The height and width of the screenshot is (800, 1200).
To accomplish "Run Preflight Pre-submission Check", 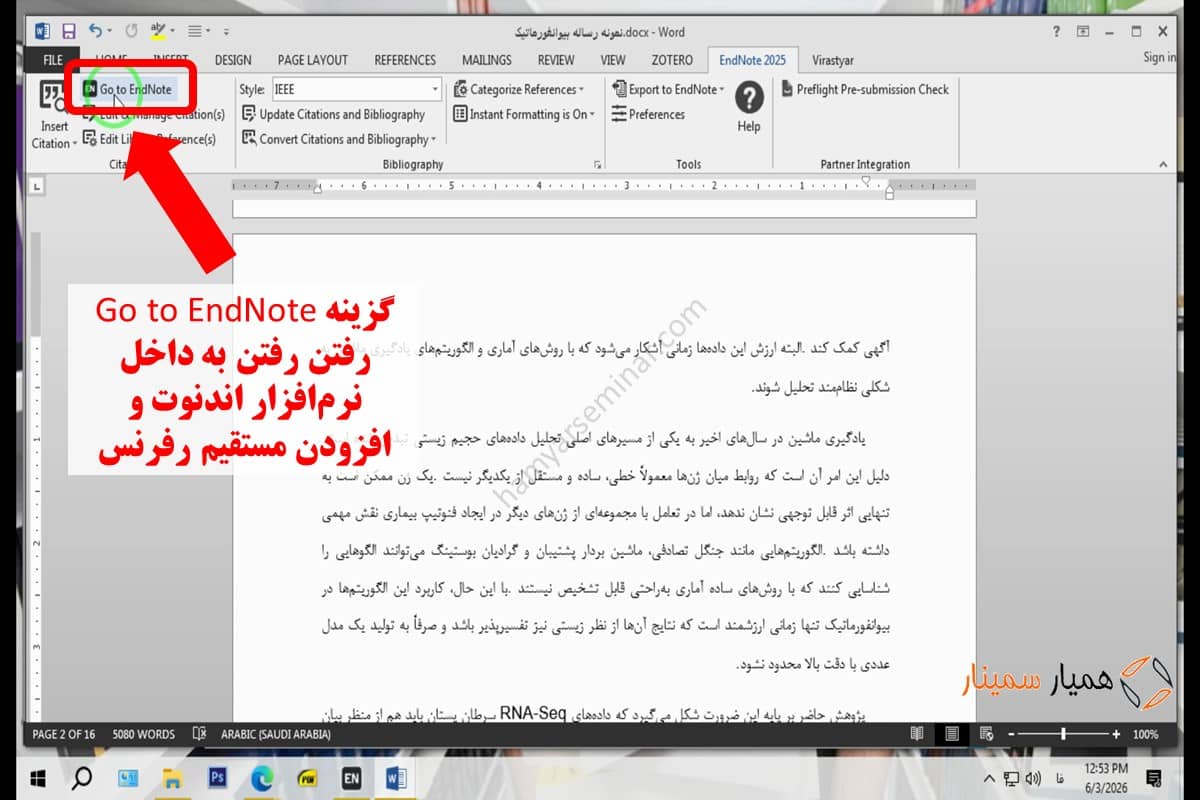I will (865, 89).
